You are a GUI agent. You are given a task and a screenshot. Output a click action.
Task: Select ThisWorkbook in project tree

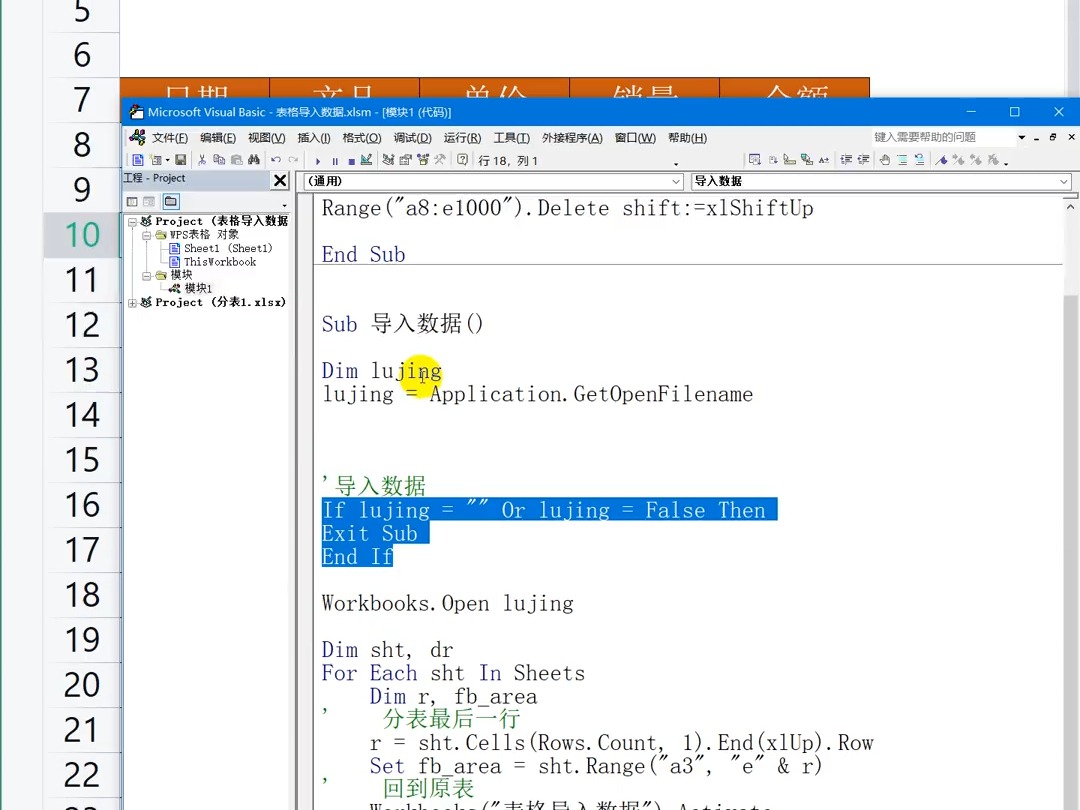pyautogui.click(x=220, y=262)
